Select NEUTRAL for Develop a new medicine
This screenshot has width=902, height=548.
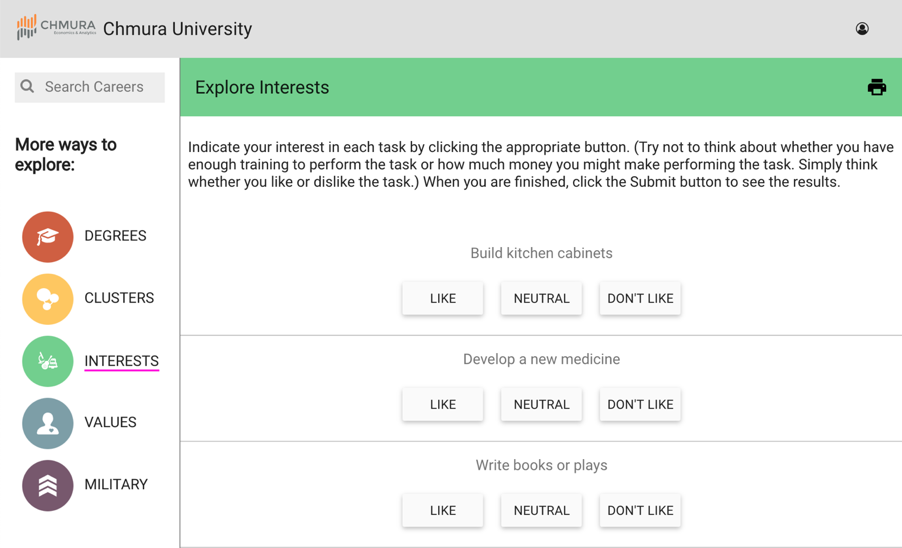point(541,404)
